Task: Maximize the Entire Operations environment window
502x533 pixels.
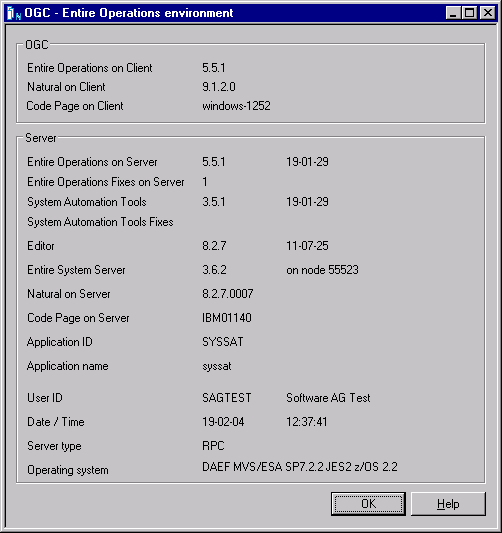Action: [469, 13]
